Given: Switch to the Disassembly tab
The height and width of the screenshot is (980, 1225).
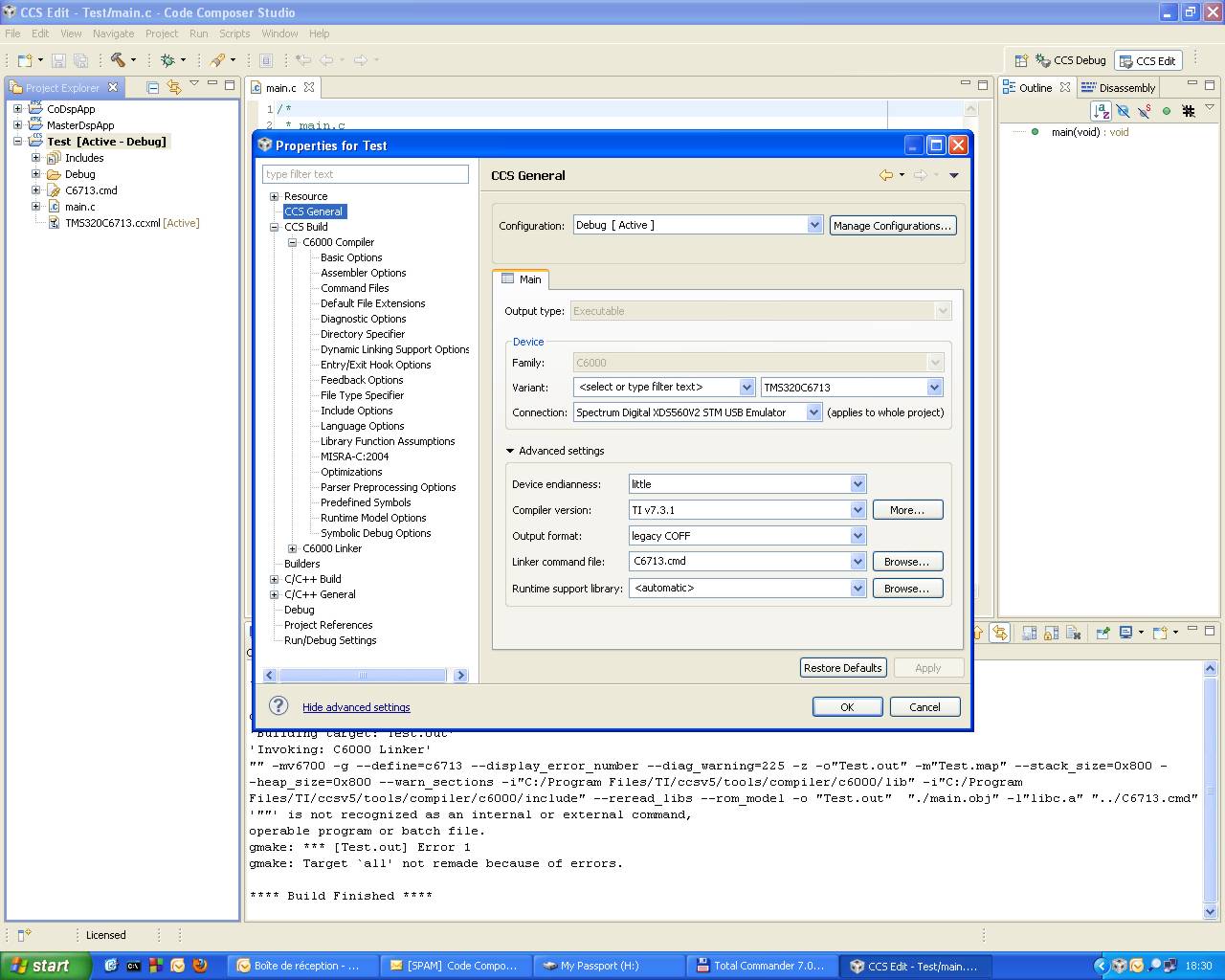Looking at the screenshot, I should pyautogui.click(x=1118, y=87).
